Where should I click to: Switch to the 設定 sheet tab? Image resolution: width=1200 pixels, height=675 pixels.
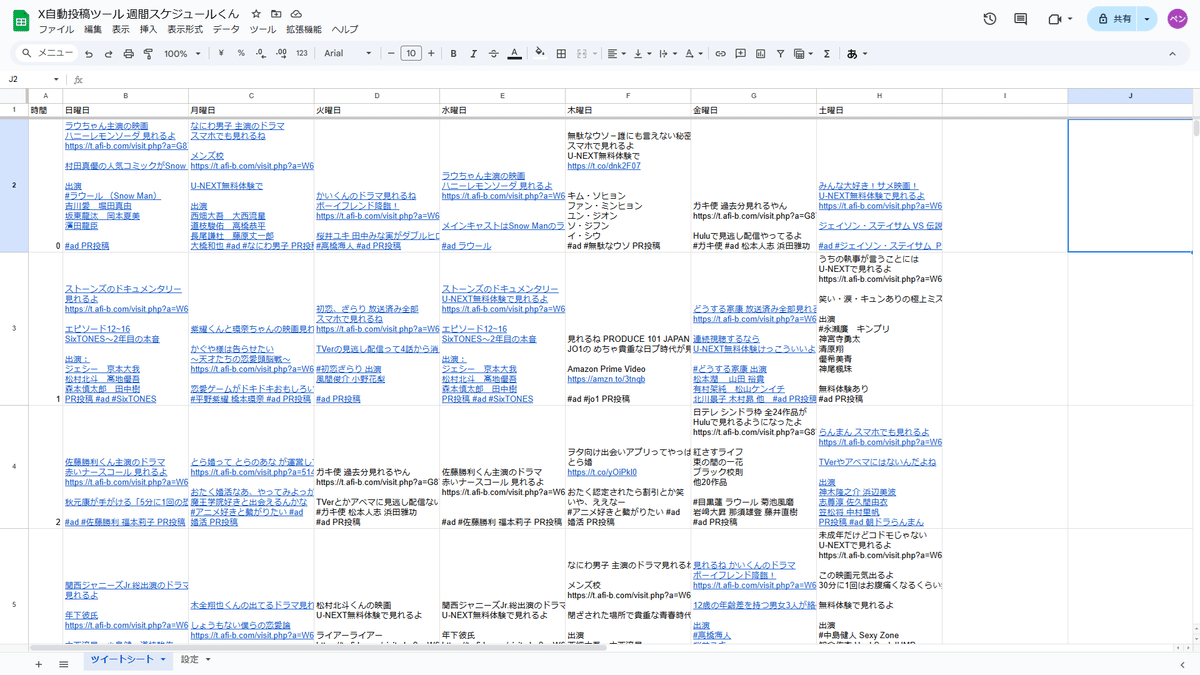(x=189, y=660)
